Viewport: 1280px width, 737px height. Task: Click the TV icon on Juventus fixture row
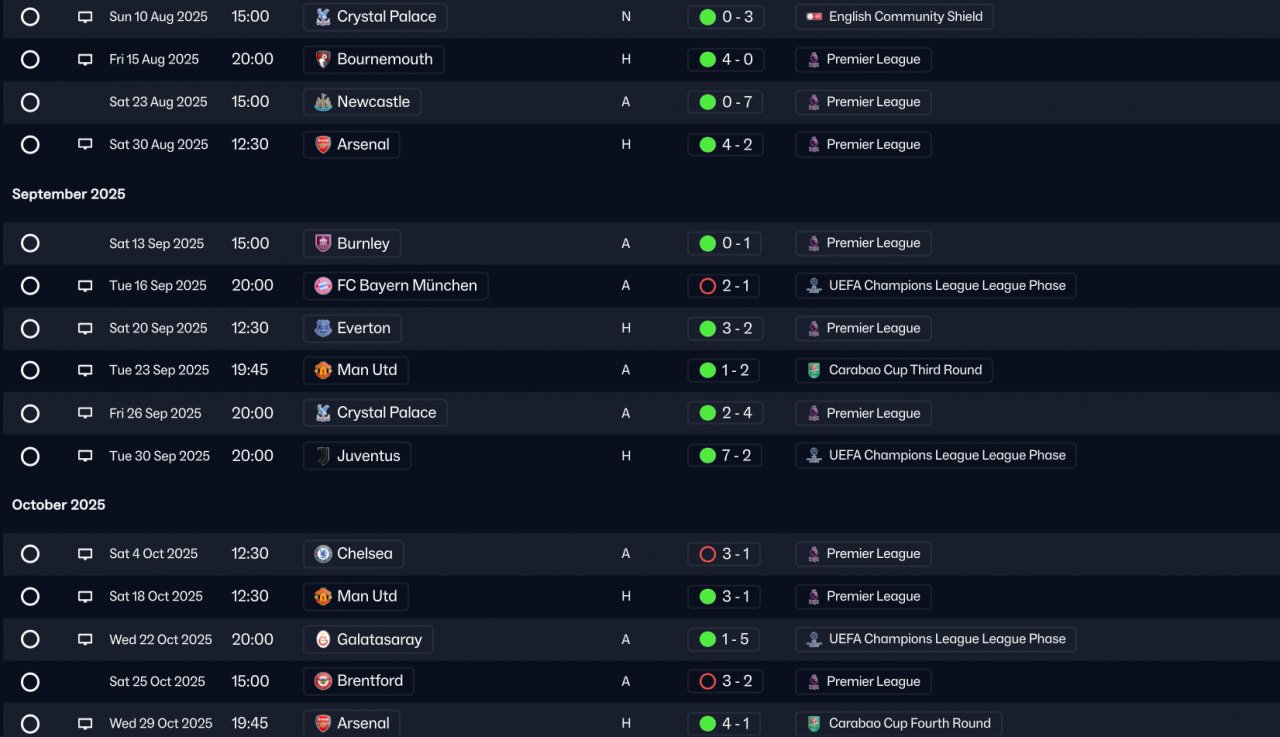(85, 456)
